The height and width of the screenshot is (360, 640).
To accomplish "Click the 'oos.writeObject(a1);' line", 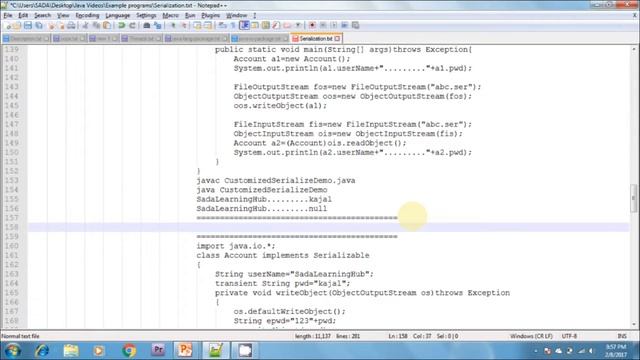I will (x=280, y=106).
